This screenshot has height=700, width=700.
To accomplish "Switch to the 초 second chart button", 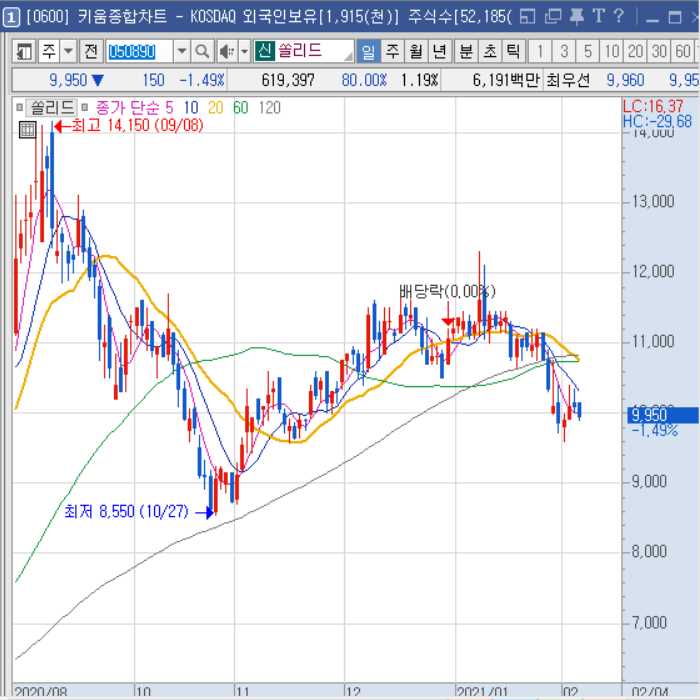I will 490,52.
